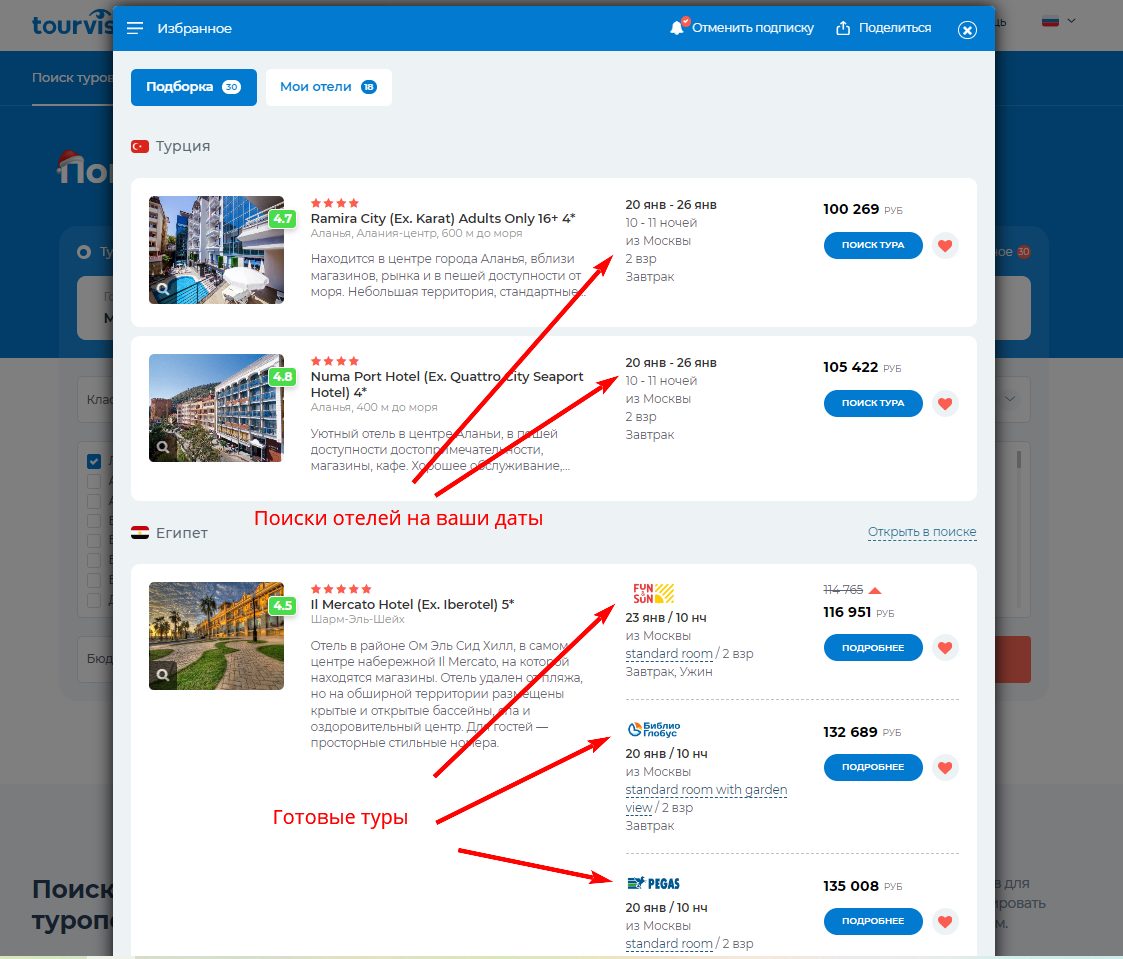Screen dimensions: 1123x959
Task: Zoom photo of Il Mercato Hotel via magnifier
Action: click(163, 675)
